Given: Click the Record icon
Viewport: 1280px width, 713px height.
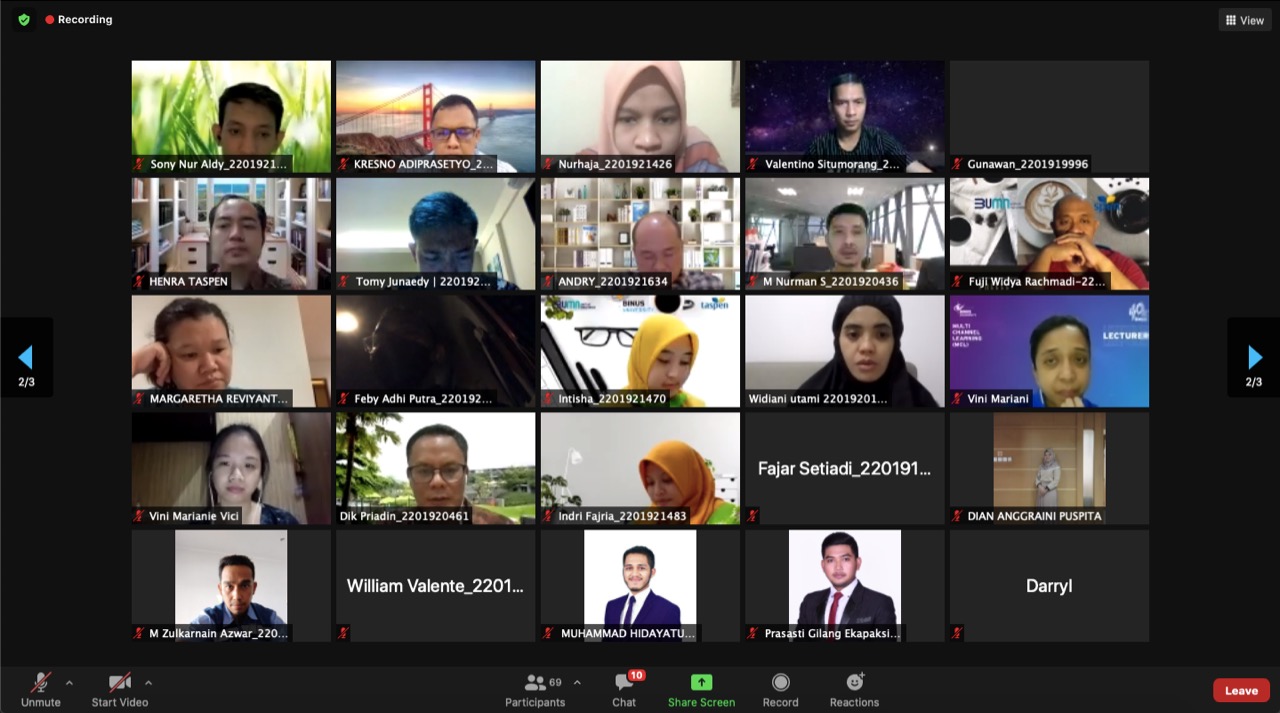Looking at the screenshot, I should pos(780,683).
